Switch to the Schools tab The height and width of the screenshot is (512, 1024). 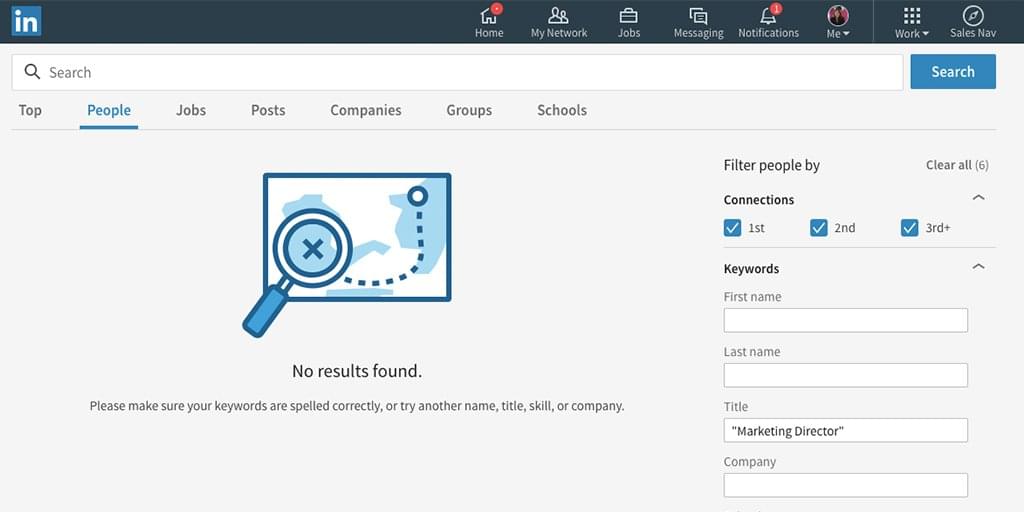[562, 110]
